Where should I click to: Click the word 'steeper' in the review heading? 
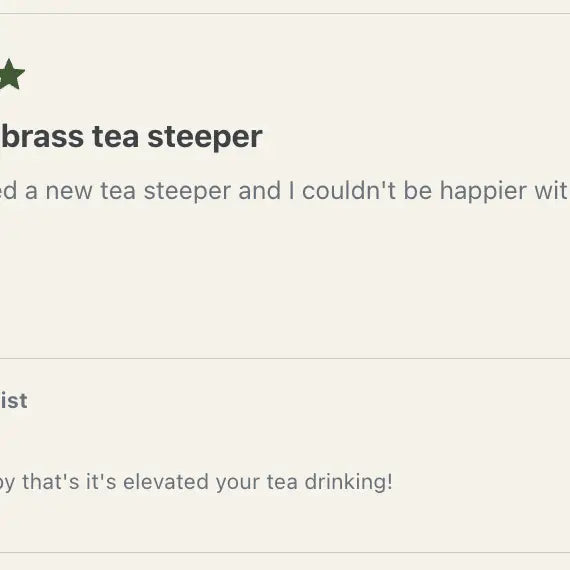click(x=205, y=137)
